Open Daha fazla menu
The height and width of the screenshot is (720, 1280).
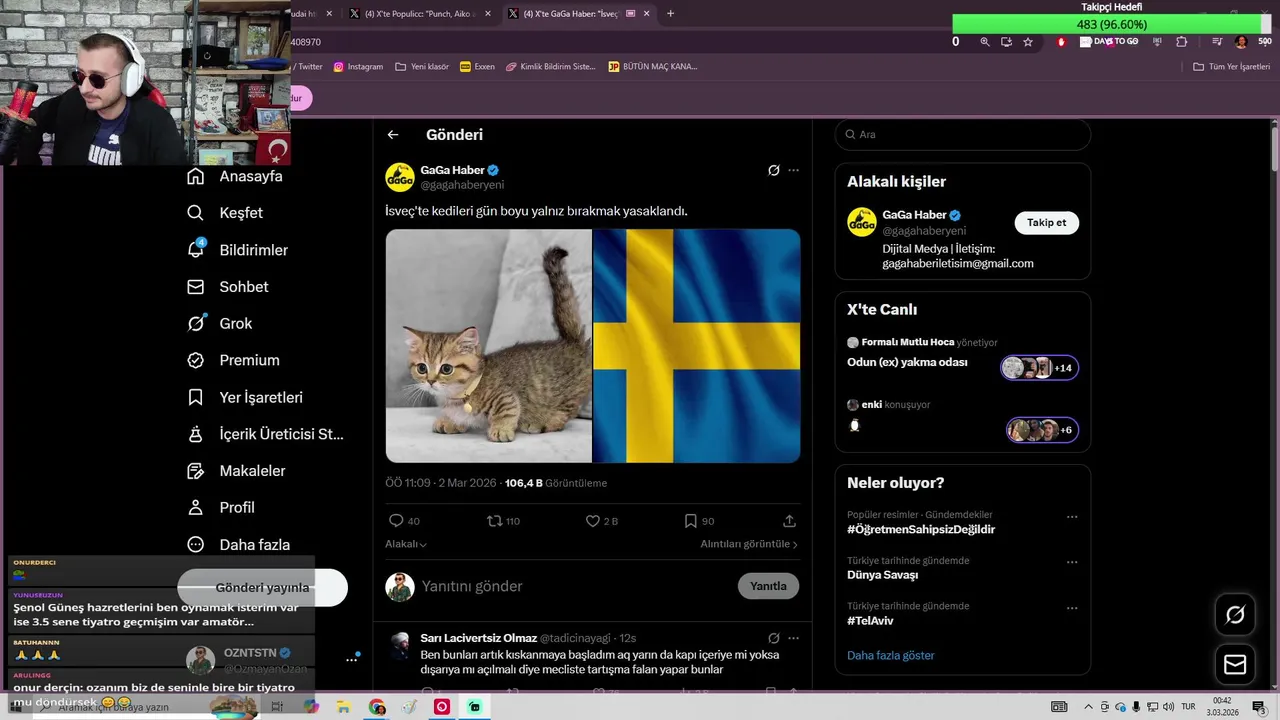tap(238, 545)
